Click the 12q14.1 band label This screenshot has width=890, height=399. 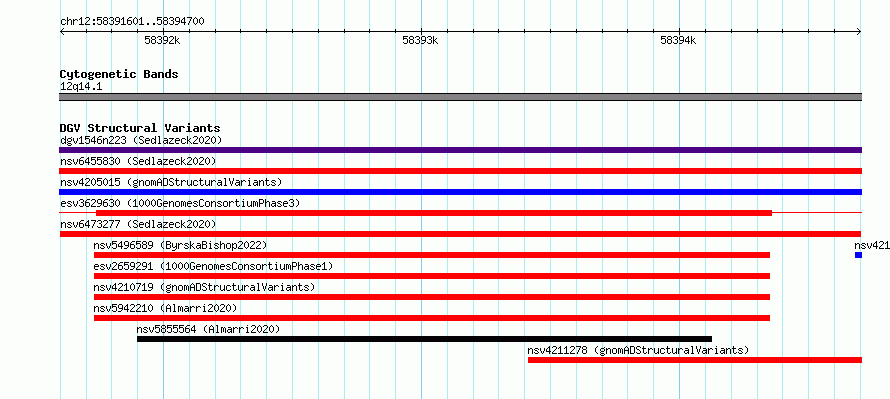[x=81, y=87]
